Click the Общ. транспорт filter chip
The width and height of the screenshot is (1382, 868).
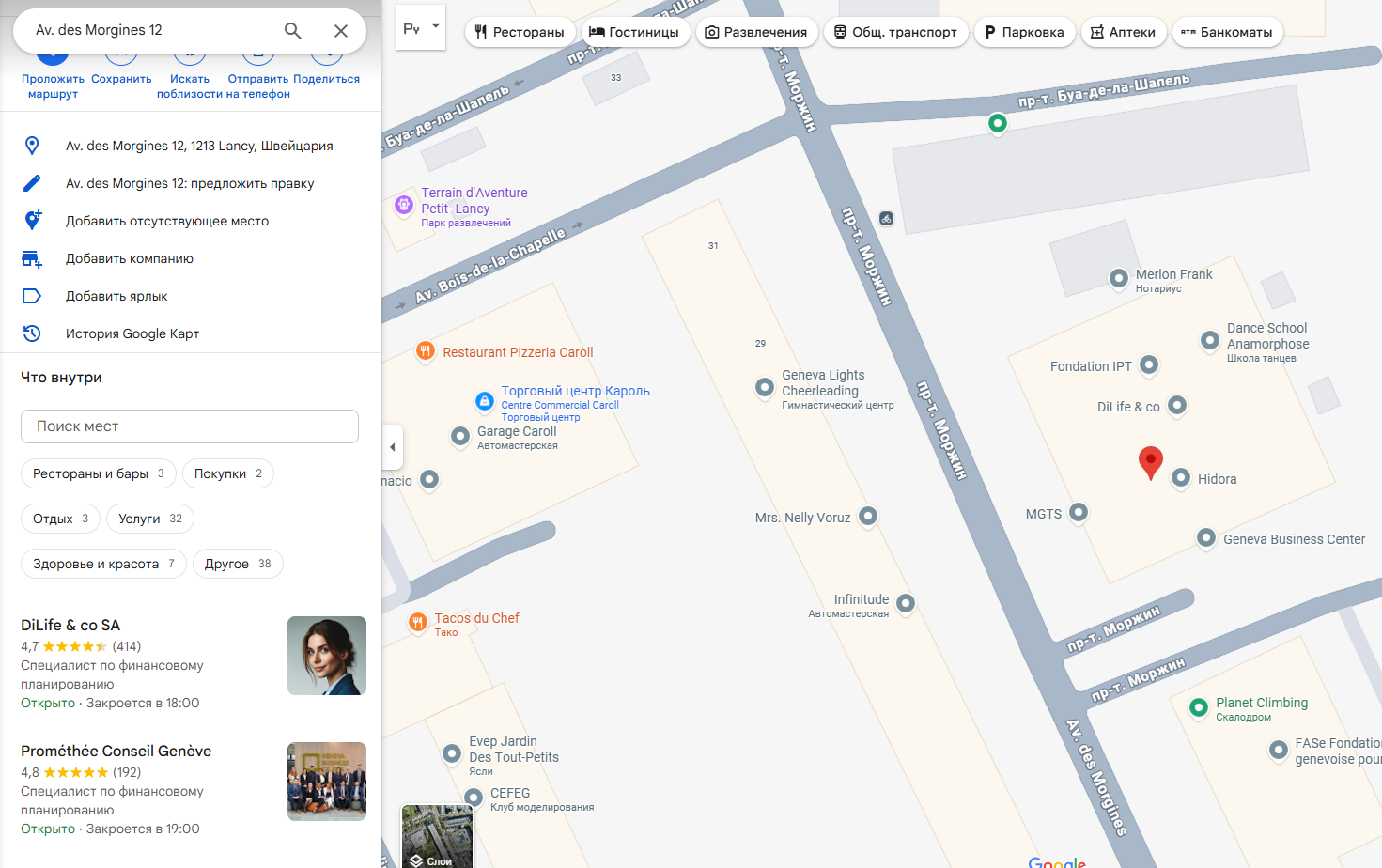point(896,32)
